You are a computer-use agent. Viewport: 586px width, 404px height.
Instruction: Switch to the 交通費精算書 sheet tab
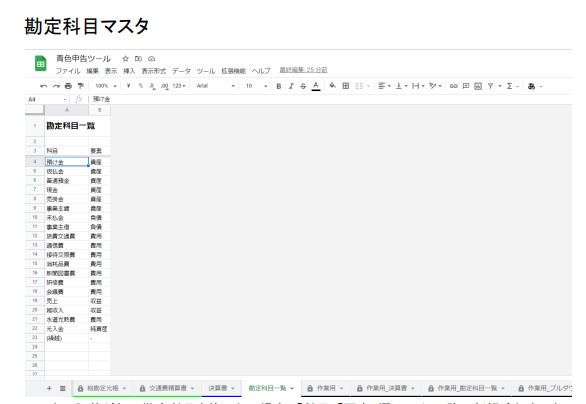[x=168, y=388]
